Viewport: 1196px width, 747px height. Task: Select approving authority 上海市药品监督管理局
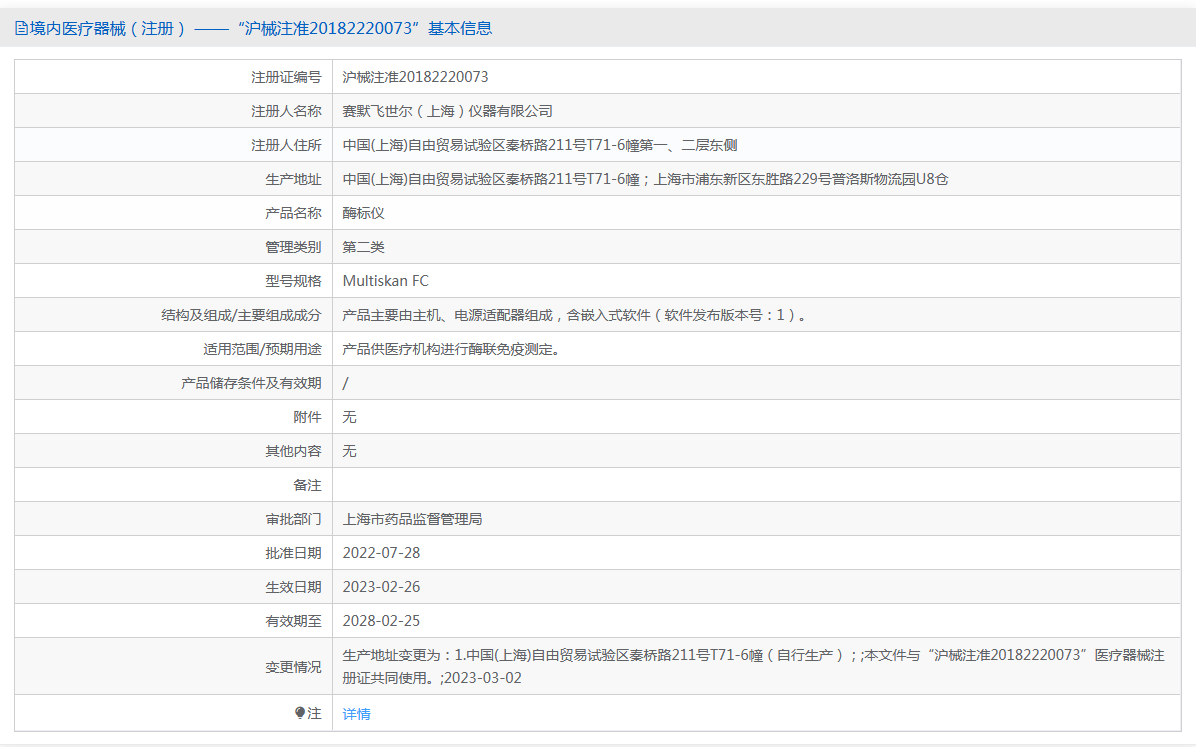[x=412, y=519]
